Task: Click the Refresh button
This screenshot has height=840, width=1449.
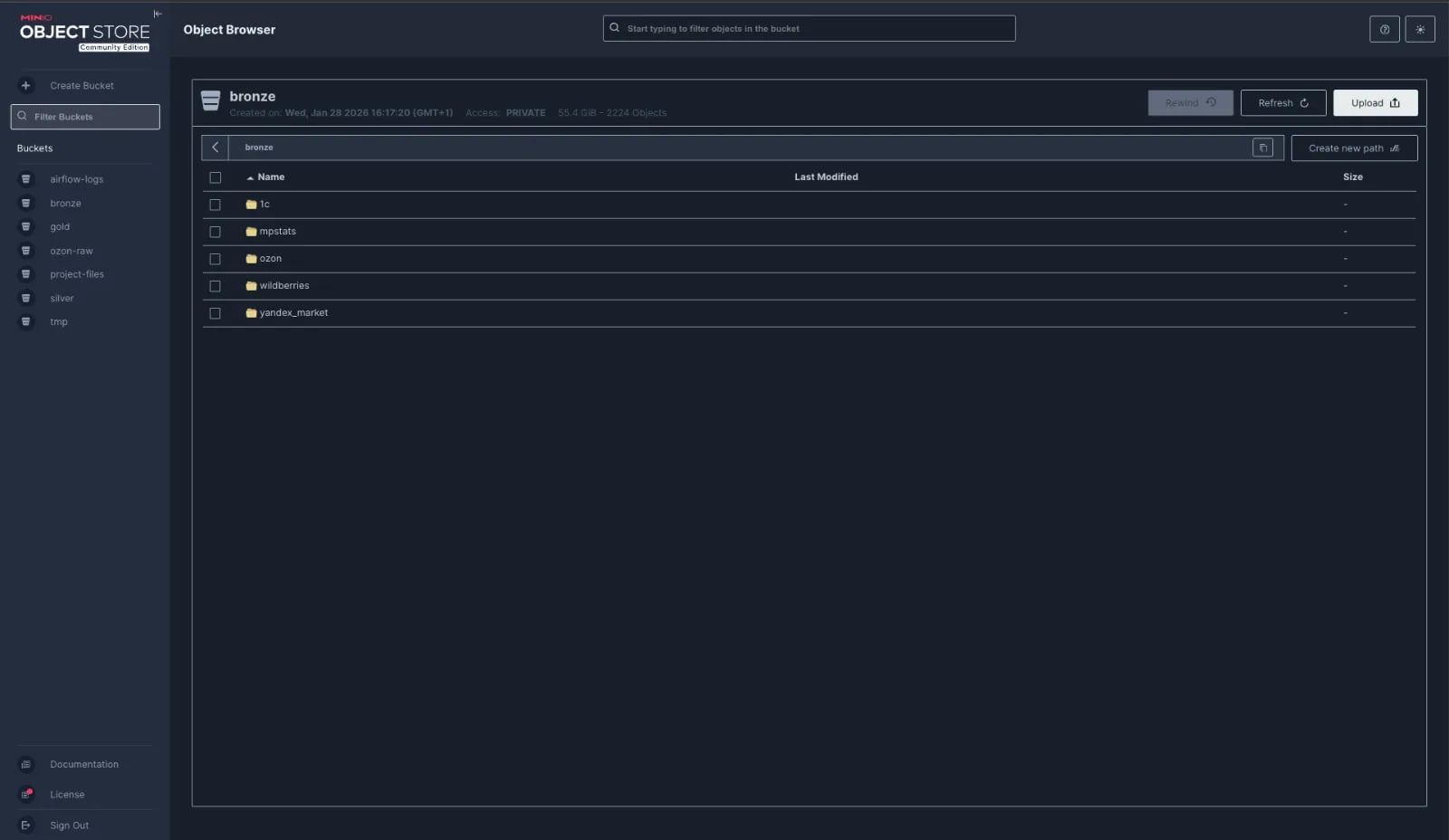Action: coord(1283,102)
